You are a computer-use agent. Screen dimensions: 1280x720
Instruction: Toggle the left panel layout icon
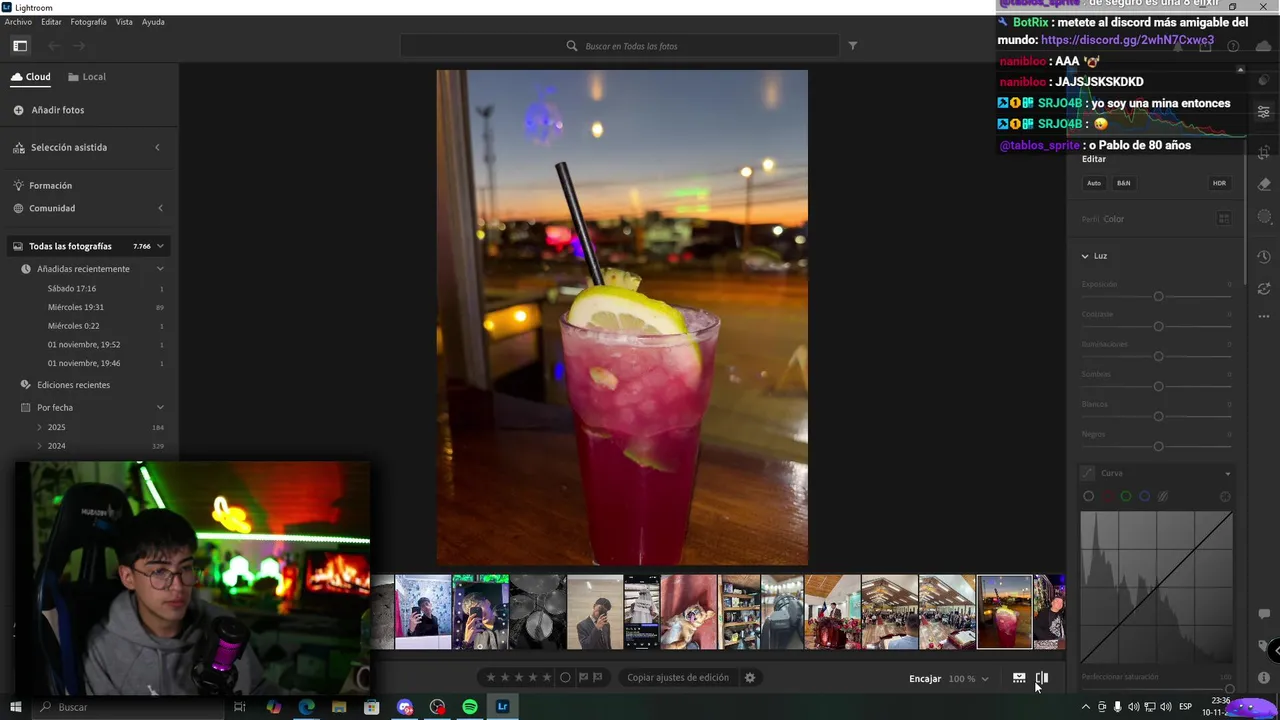[x=20, y=46]
